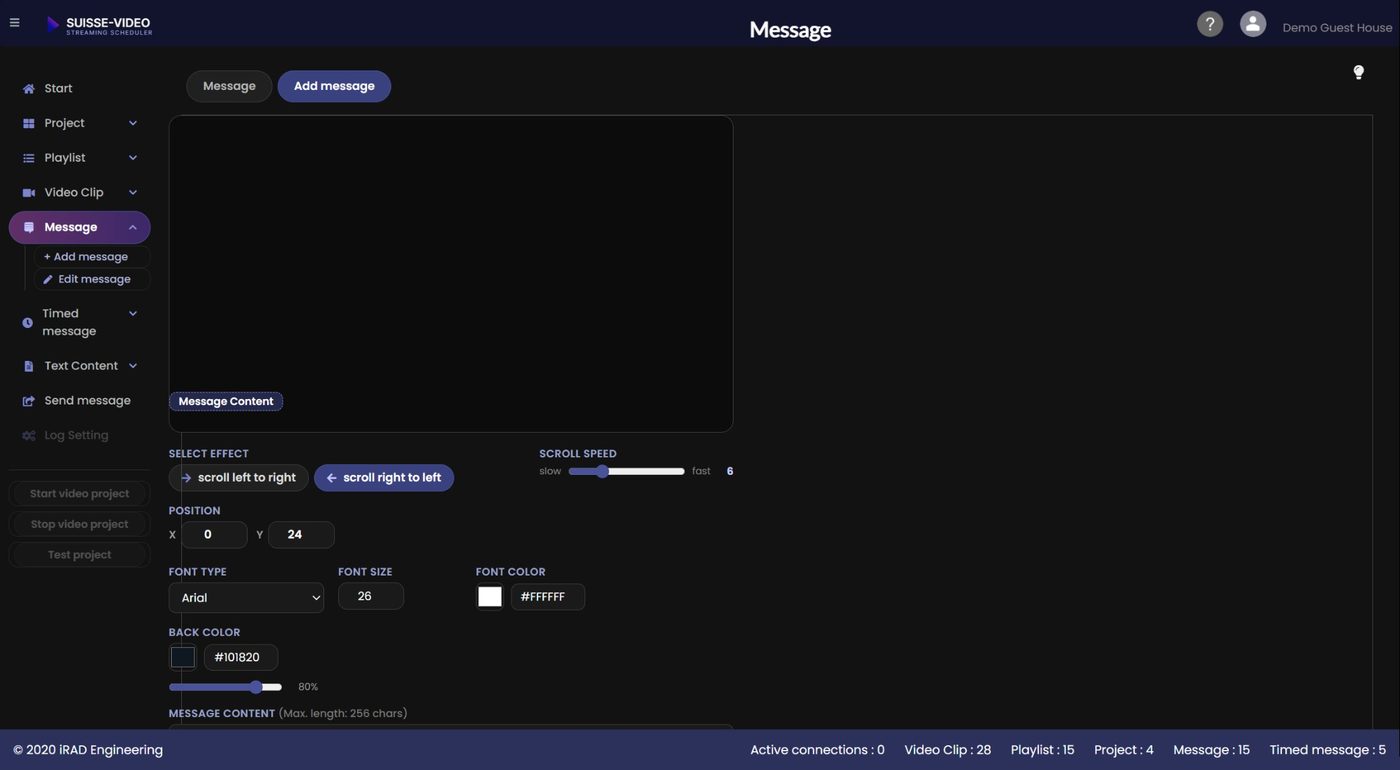The height and width of the screenshot is (770, 1400).
Task: Click the Send message share icon
Action: pyautogui.click(x=28, y=401)
